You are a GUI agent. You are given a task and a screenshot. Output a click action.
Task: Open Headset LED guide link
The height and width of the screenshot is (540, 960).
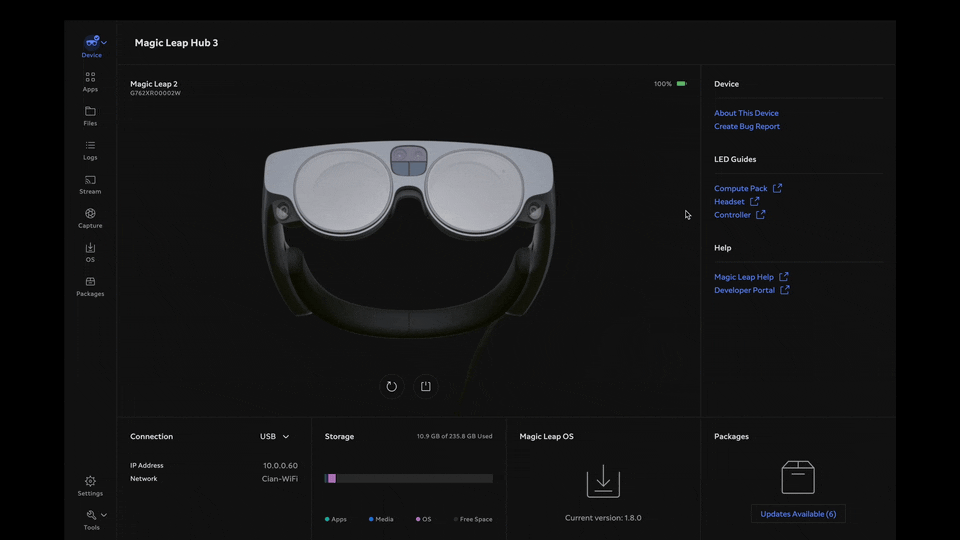[x=729, y=201]
